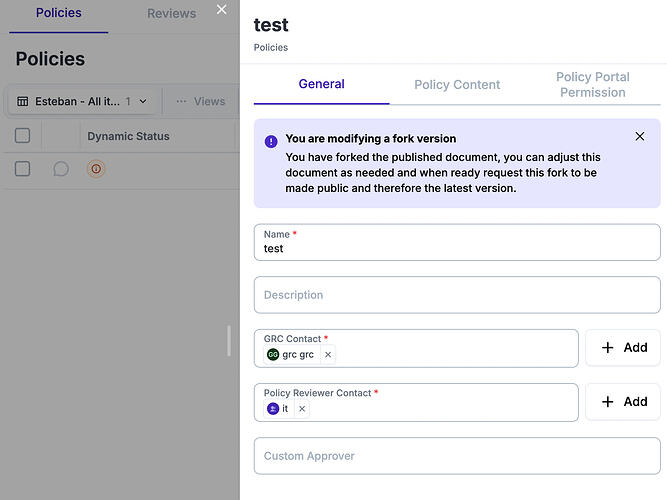Toggle the select-all header checkbox
The height and width of the screenshot is (500, 667).
click(23, 136)
